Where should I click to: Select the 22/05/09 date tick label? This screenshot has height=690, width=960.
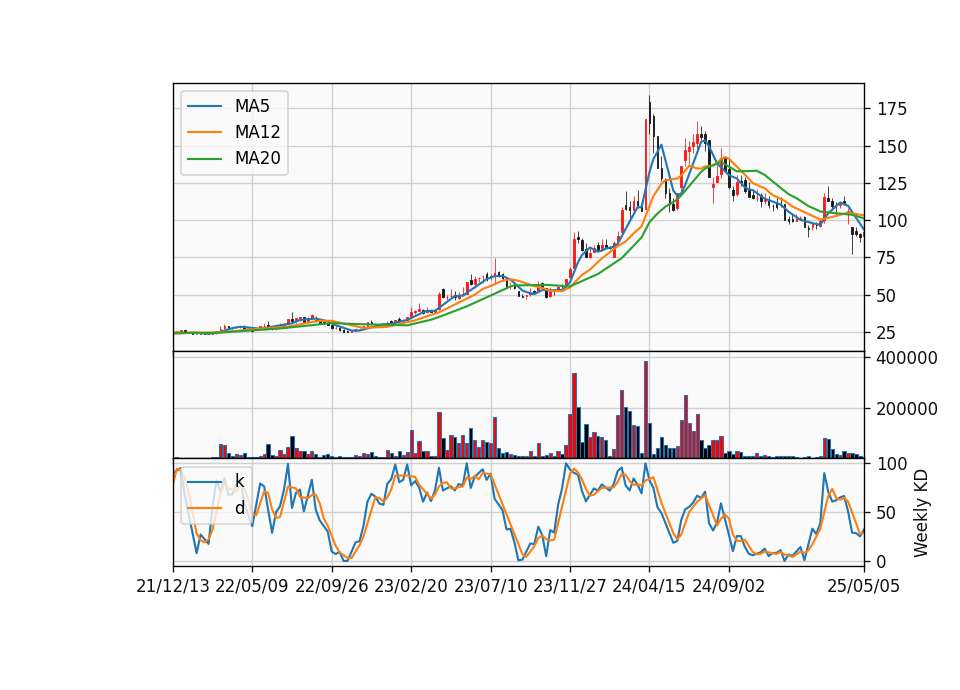click(252, 586)
